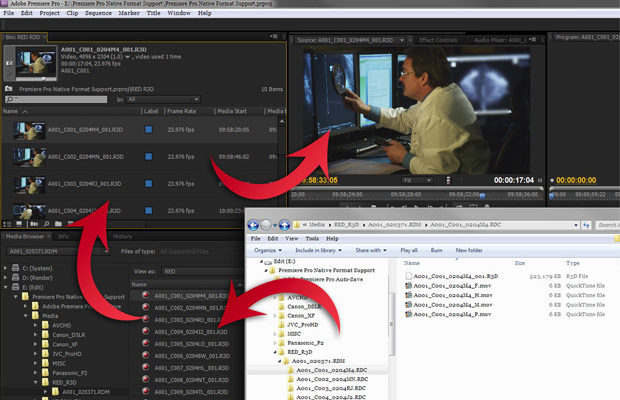
Task: Close the Media Browser tab with its x
Action: [49, 236]
